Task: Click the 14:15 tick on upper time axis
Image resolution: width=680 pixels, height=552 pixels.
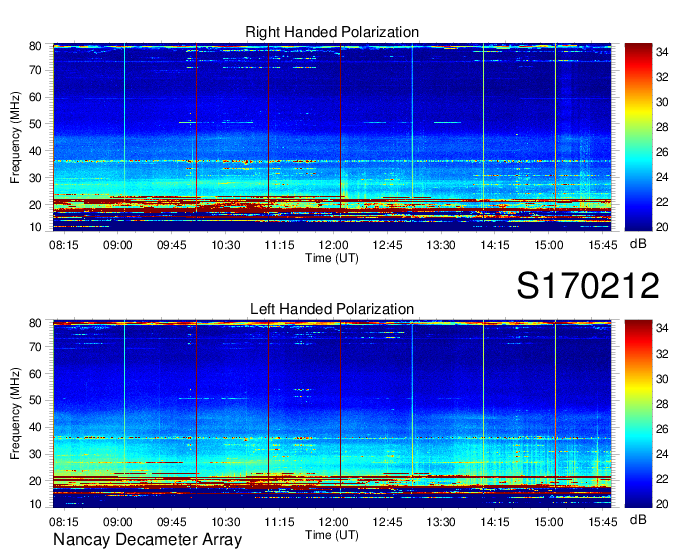Action: (495, 245)
